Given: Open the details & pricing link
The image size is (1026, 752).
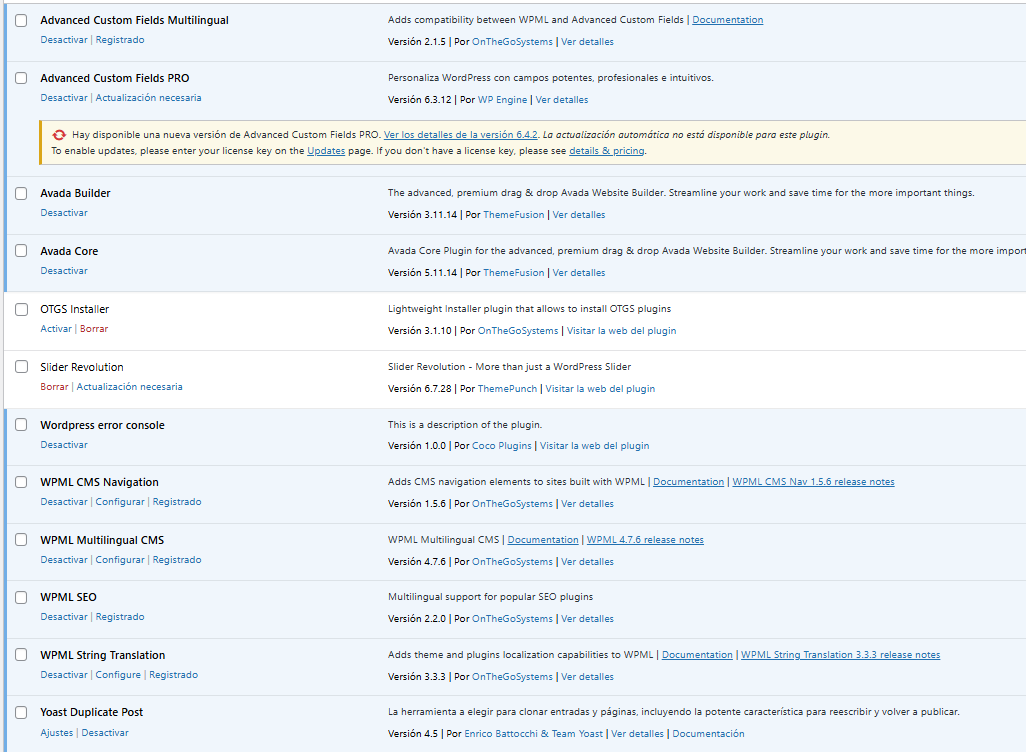Looking at the screenshot, I should tap(607, 151).
